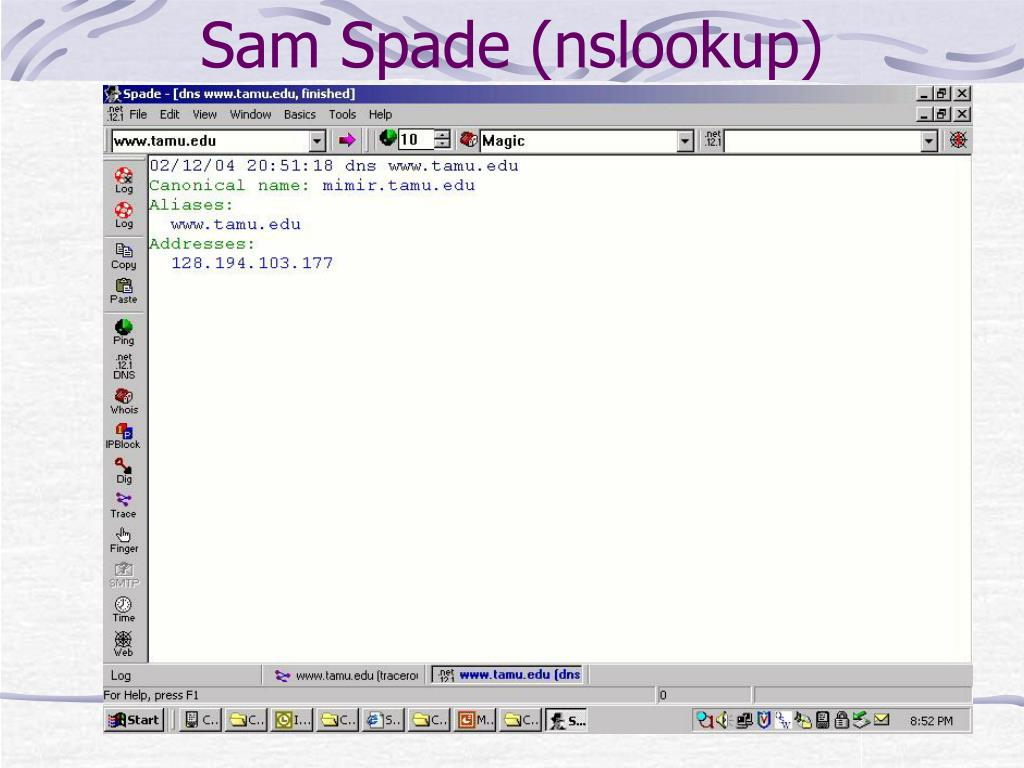This screenshot has width=1024, height=768.
Task: Click the Magic whois server field
Action: pos(579,140)
